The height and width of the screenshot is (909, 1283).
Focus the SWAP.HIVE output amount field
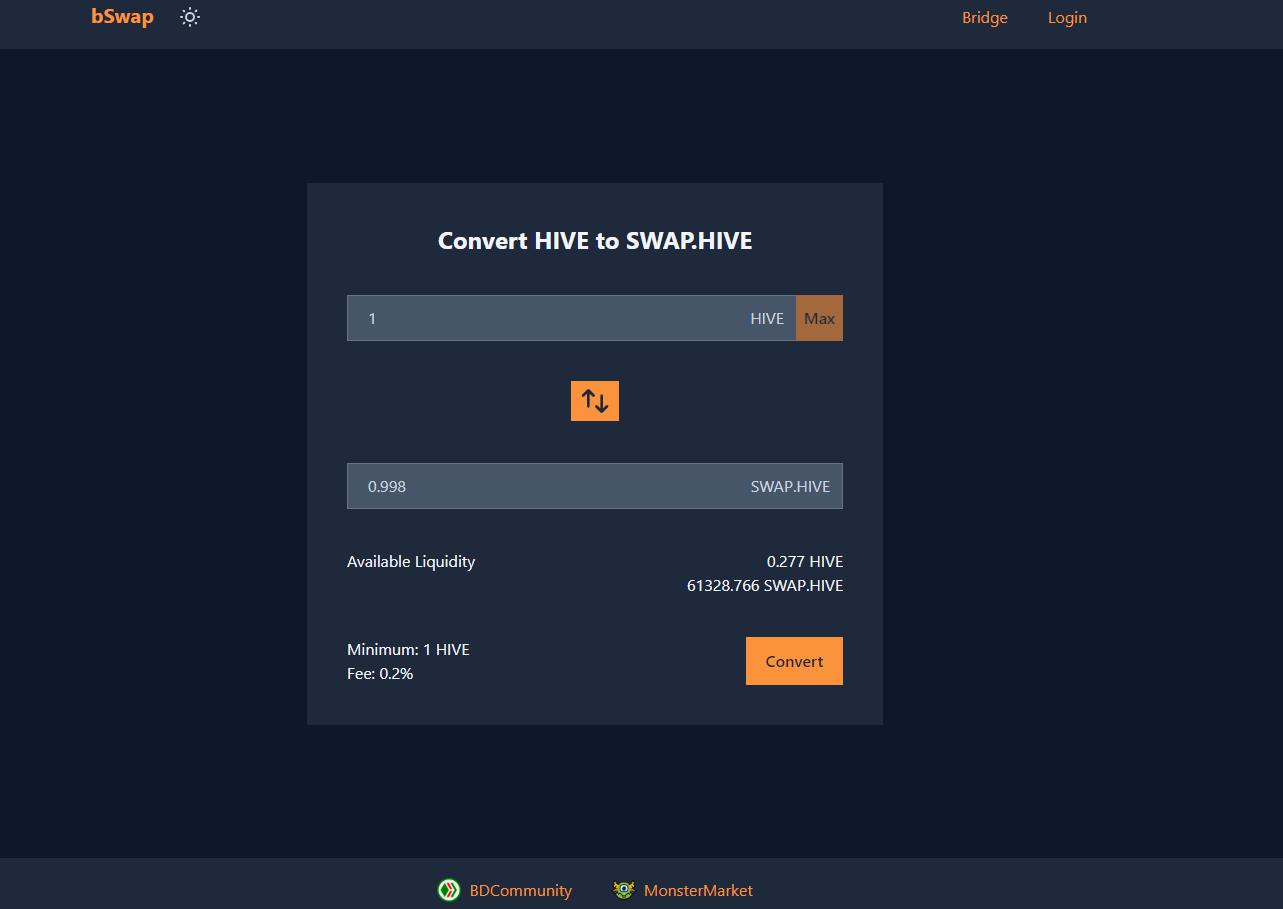(550, 486)
